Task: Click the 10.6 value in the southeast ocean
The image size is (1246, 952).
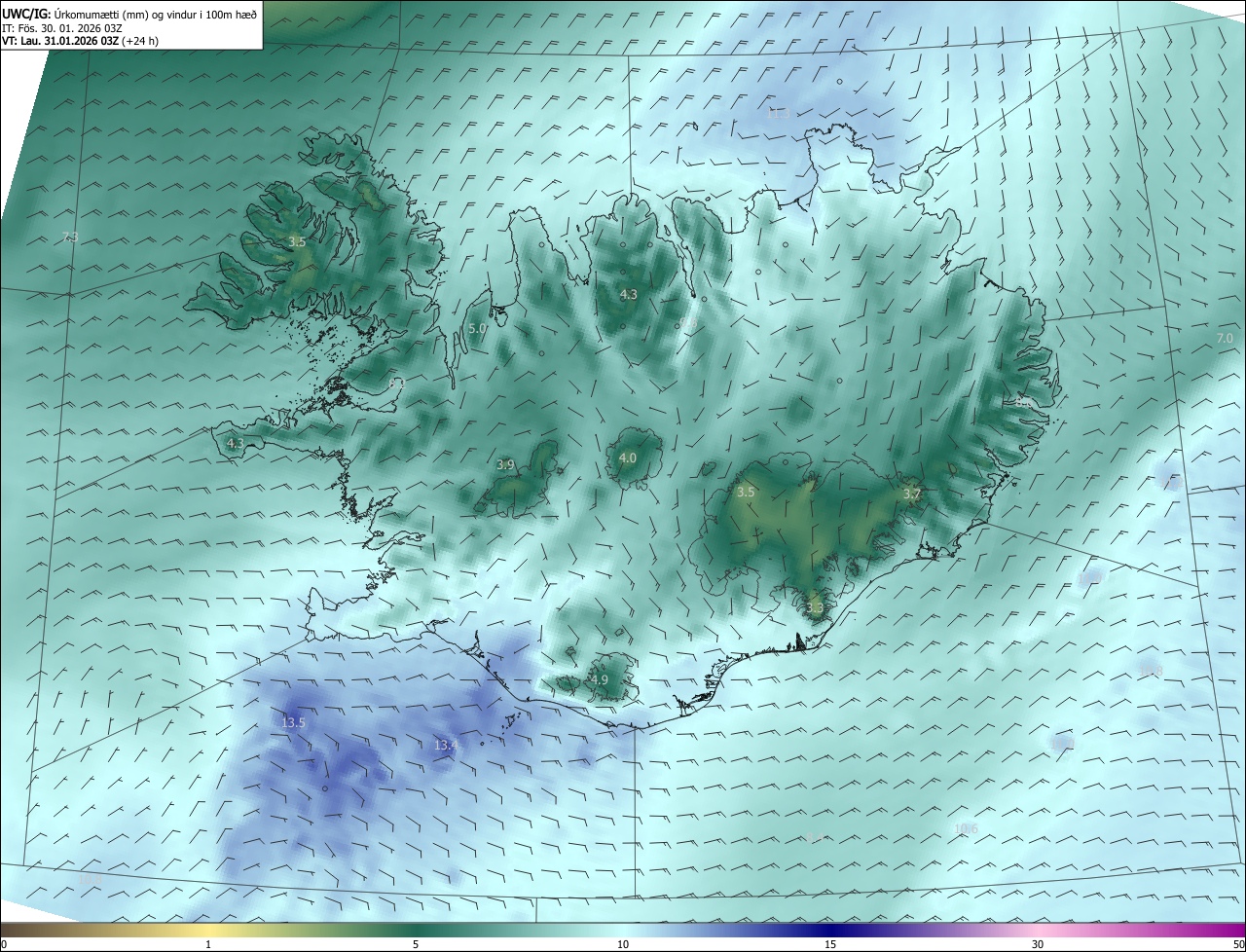Action: (x=966, y=829)
